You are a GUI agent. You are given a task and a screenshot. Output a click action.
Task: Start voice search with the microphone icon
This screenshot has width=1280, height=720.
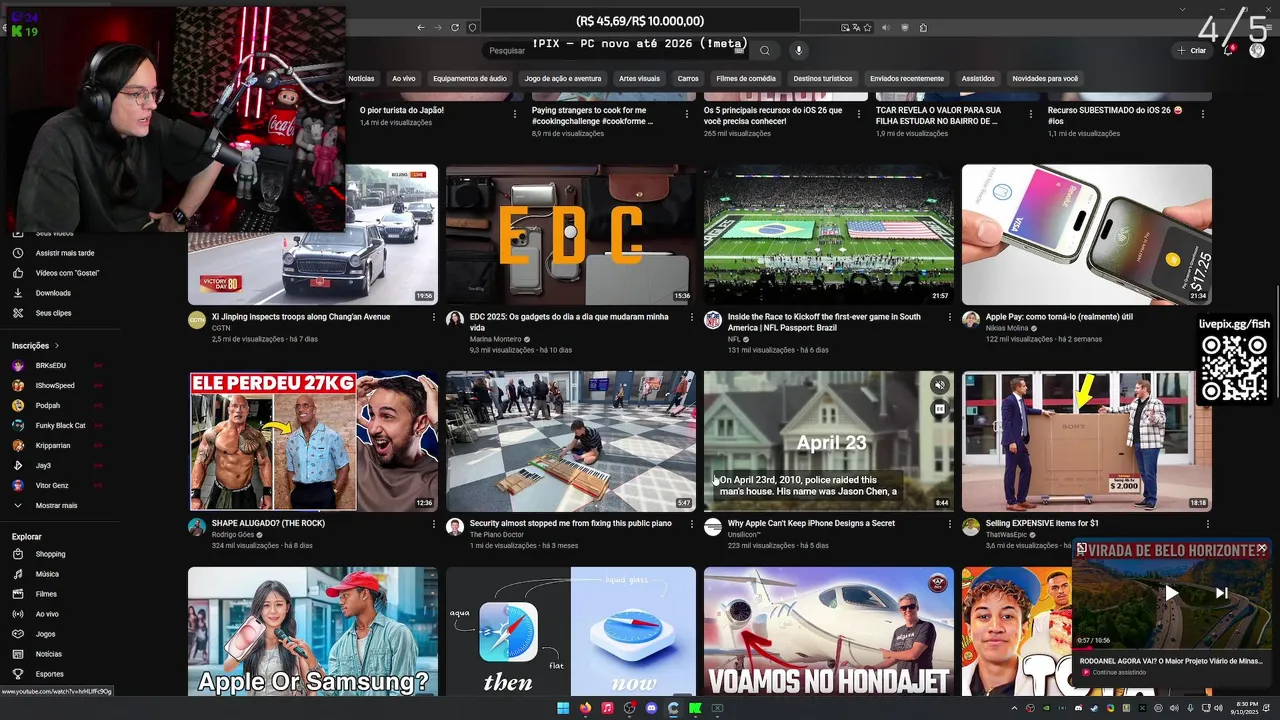coord(798,50)
